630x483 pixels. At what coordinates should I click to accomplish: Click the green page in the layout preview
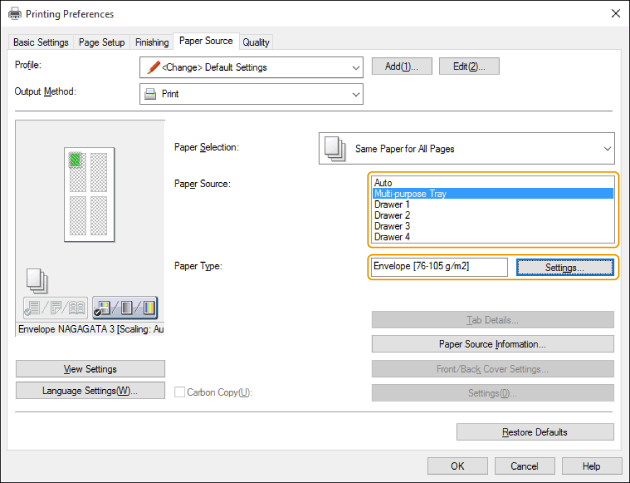coord(73,159)
